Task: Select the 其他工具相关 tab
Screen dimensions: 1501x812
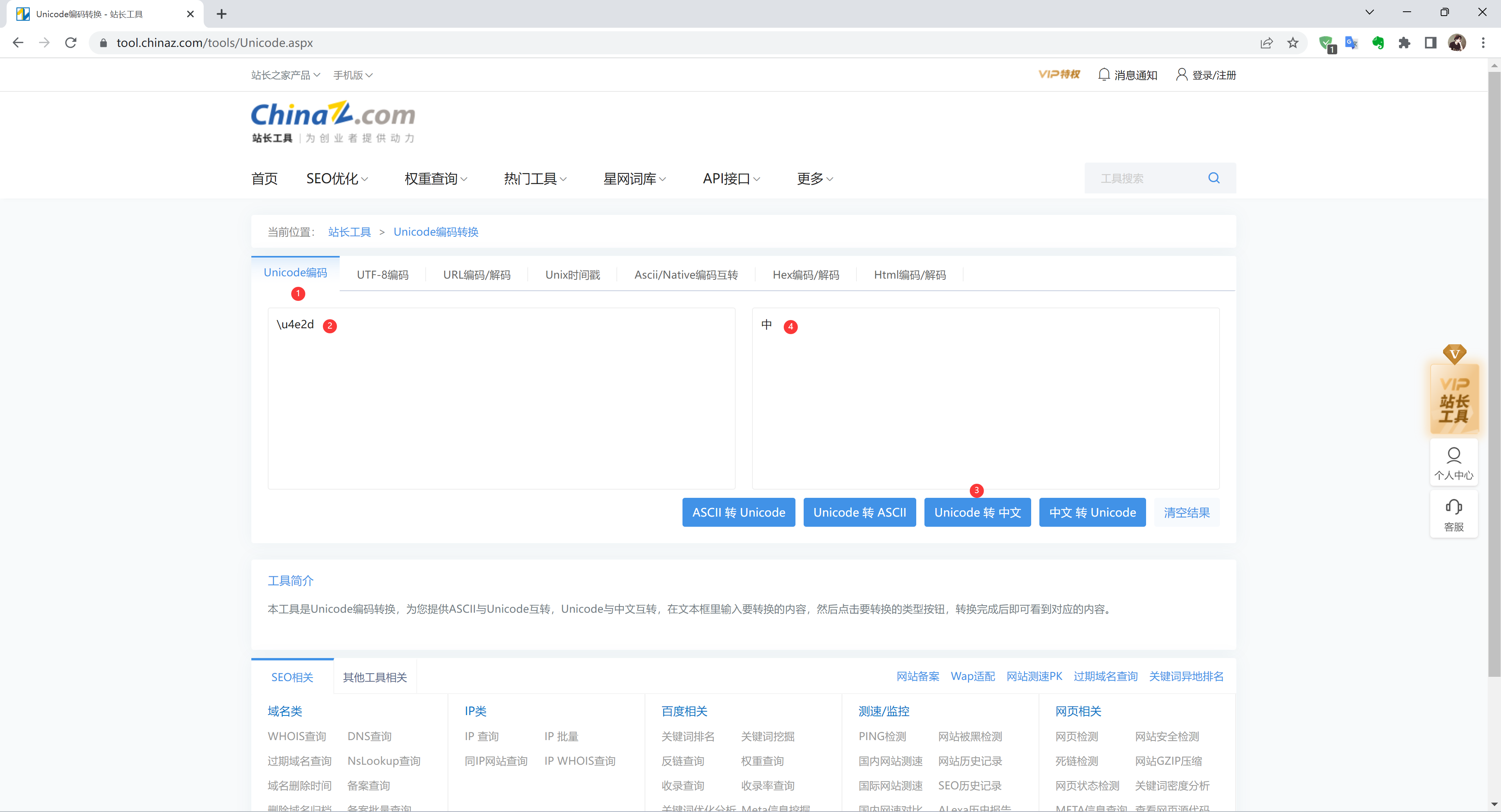Action: click(x=375, y=677)
